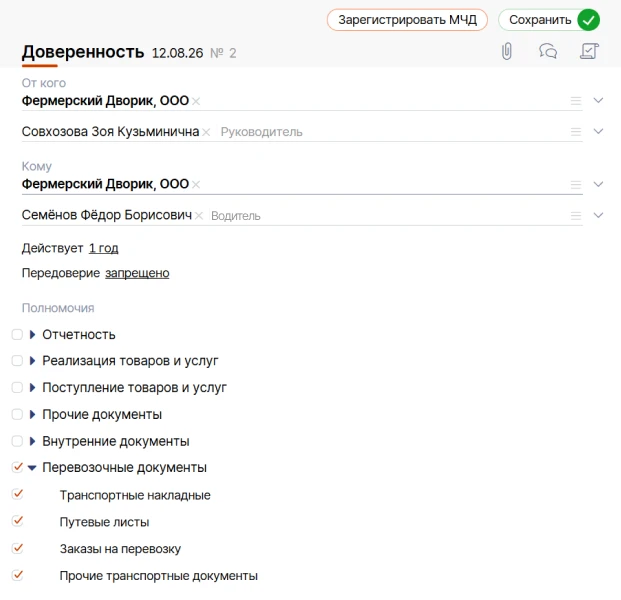Clear Фермерский Дворик in От кого field
Image resolution: width=621 pixels, height=600 pixels.
pyautogui.click(x=196, y=101)
